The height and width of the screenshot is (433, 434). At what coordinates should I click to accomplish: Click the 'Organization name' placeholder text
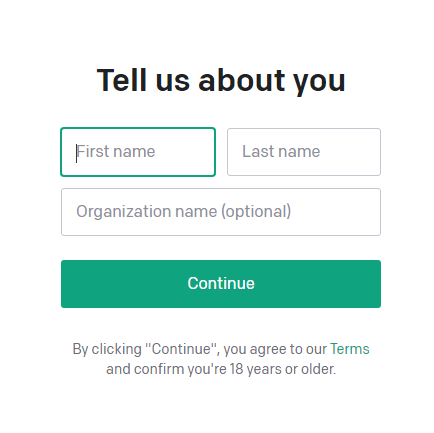[184, 212]
